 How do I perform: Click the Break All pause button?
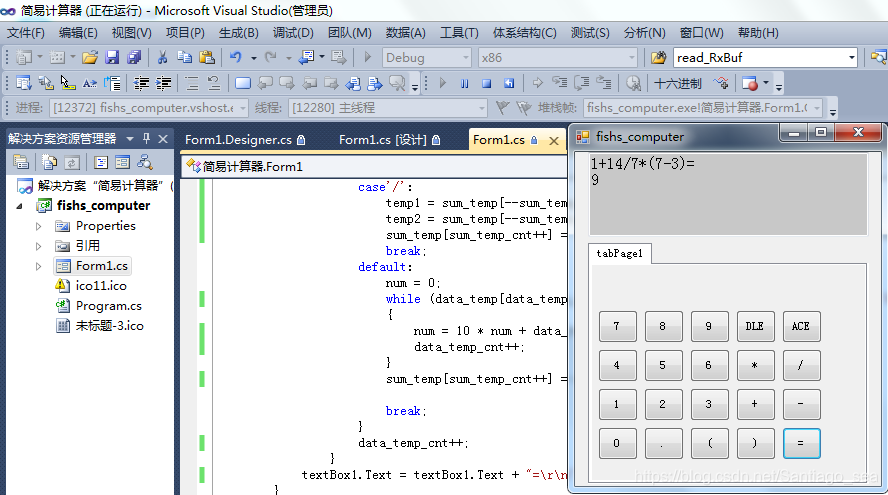point(464,84)
